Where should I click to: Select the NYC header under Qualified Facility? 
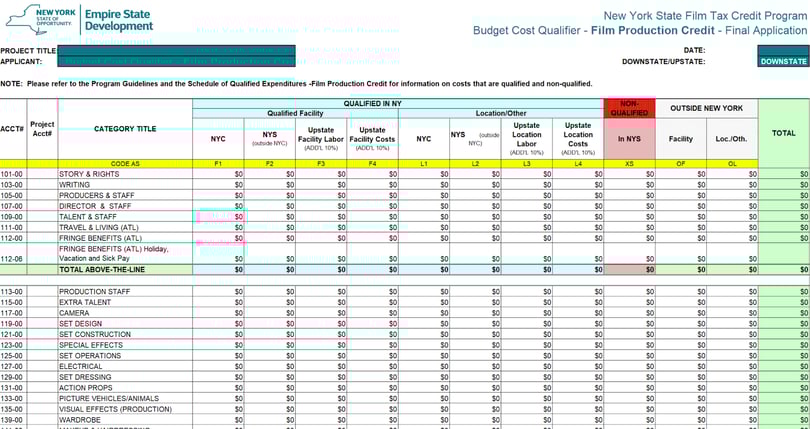(x=218, y=139)
